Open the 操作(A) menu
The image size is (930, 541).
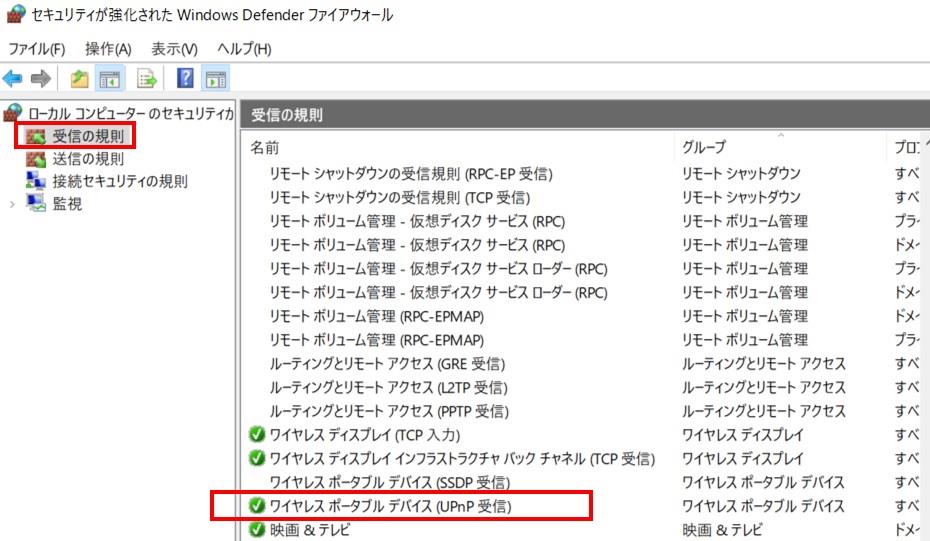pyautogui.click(x=108, y=49)
